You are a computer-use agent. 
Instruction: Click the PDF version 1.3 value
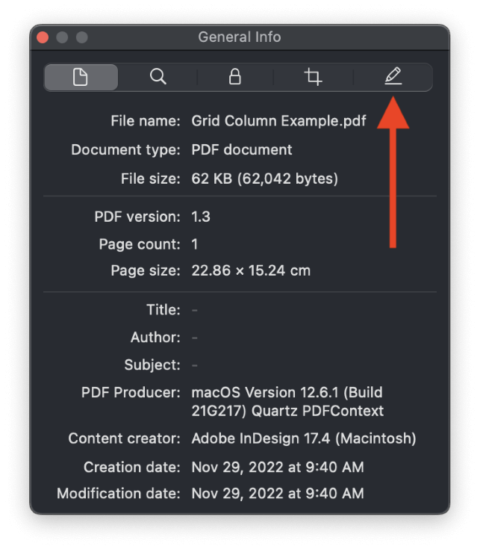click(201, 217)
